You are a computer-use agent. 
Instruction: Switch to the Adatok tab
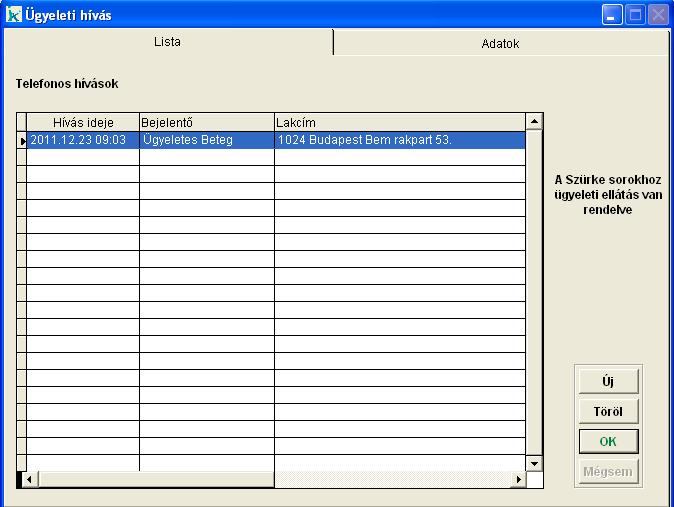(500, 44)
